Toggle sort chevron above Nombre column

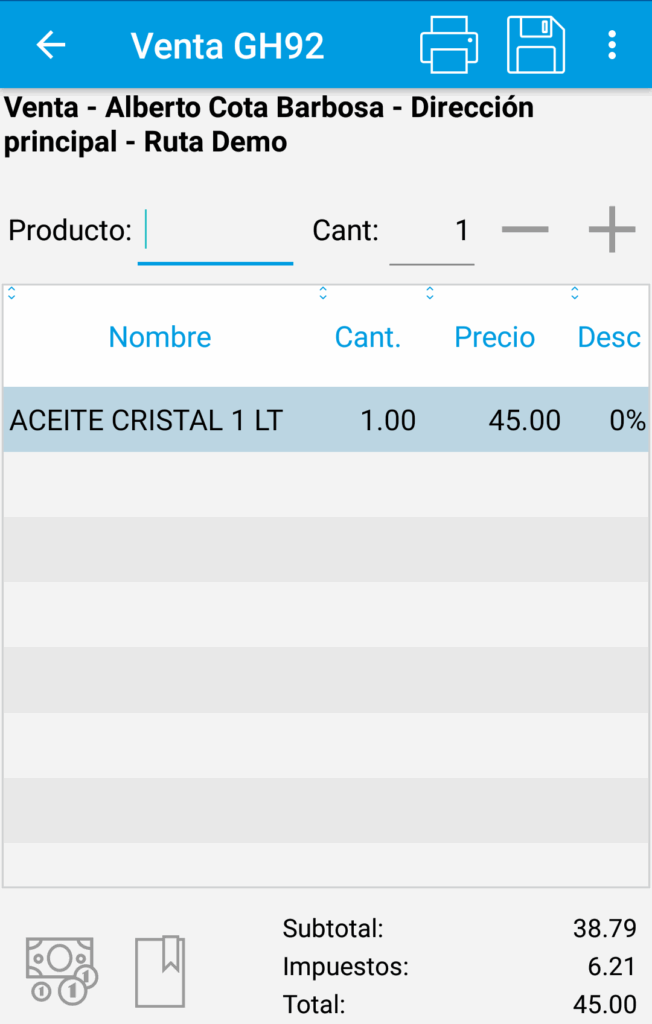(11, 293)
